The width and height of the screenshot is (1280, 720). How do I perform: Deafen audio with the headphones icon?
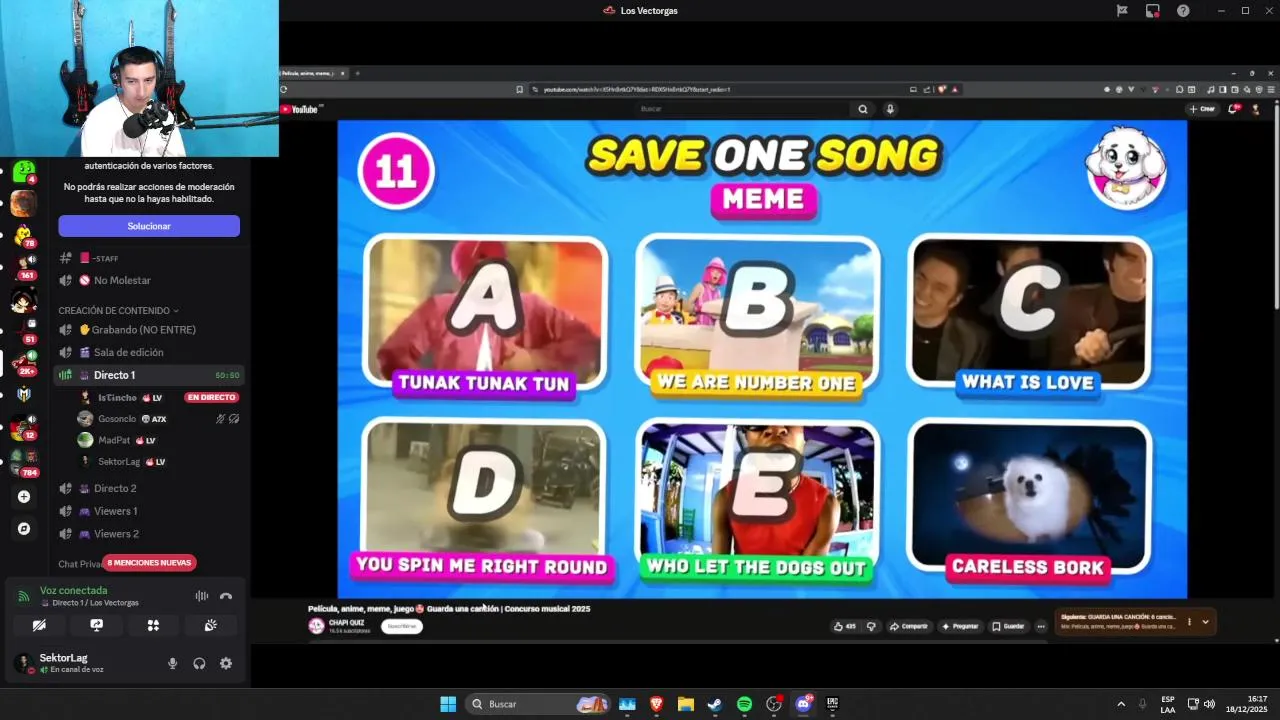point(199,663)
